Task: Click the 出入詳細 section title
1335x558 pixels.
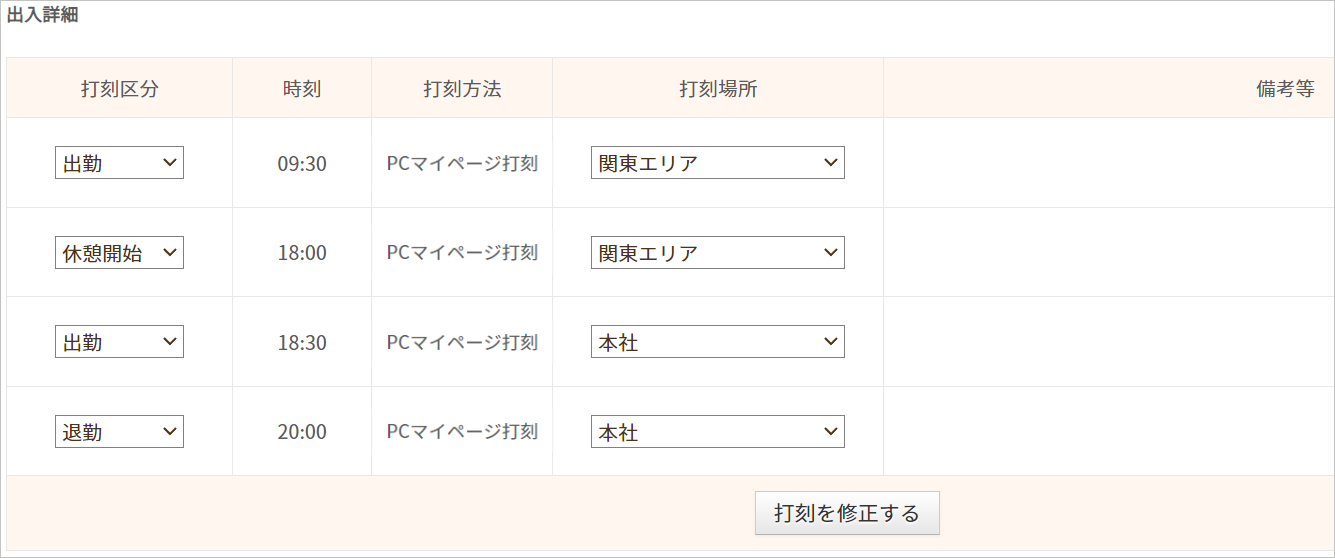Action: (x=43, y=15)
